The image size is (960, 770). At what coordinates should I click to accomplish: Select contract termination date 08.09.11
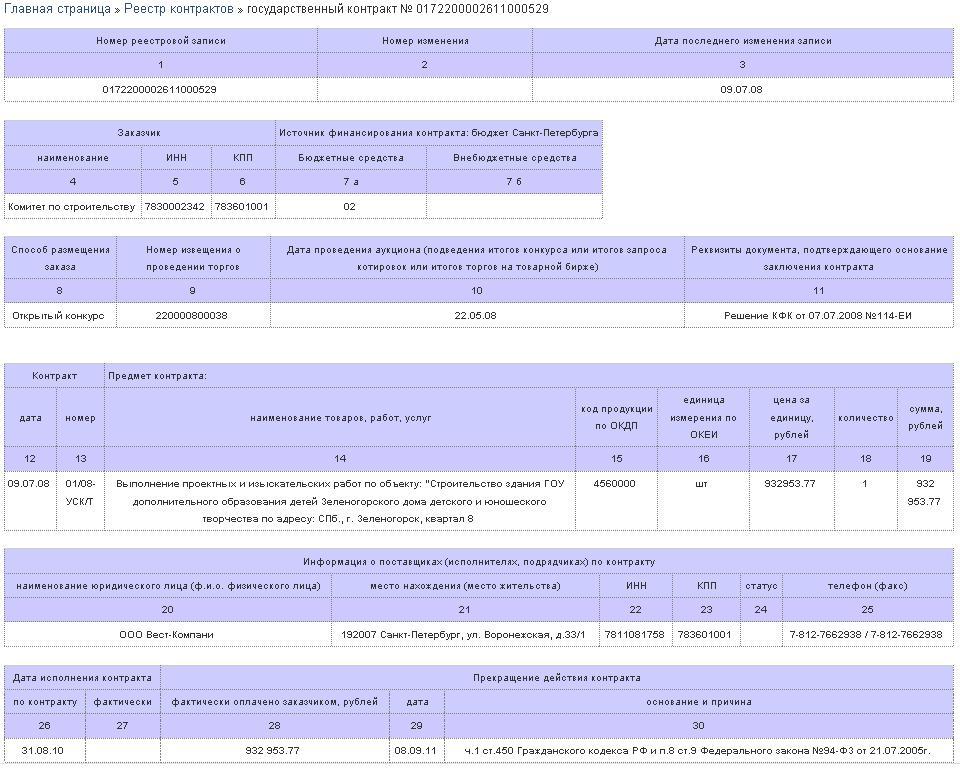[x=415, y=750]
